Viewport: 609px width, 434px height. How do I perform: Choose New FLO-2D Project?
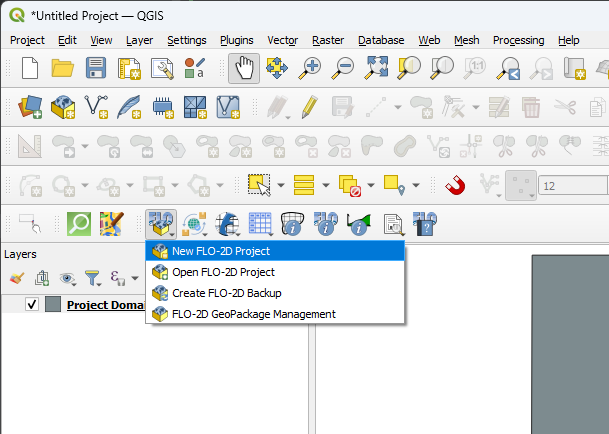coord(220,251)
